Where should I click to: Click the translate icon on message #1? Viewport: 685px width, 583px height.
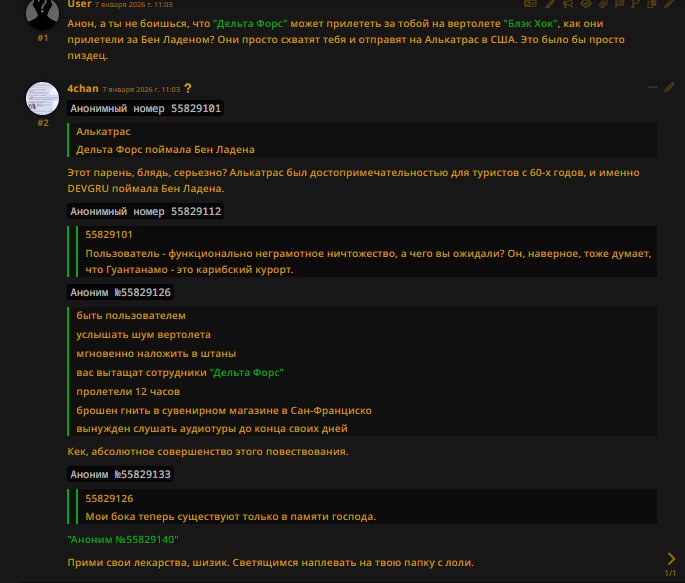(x=530, y=3)
